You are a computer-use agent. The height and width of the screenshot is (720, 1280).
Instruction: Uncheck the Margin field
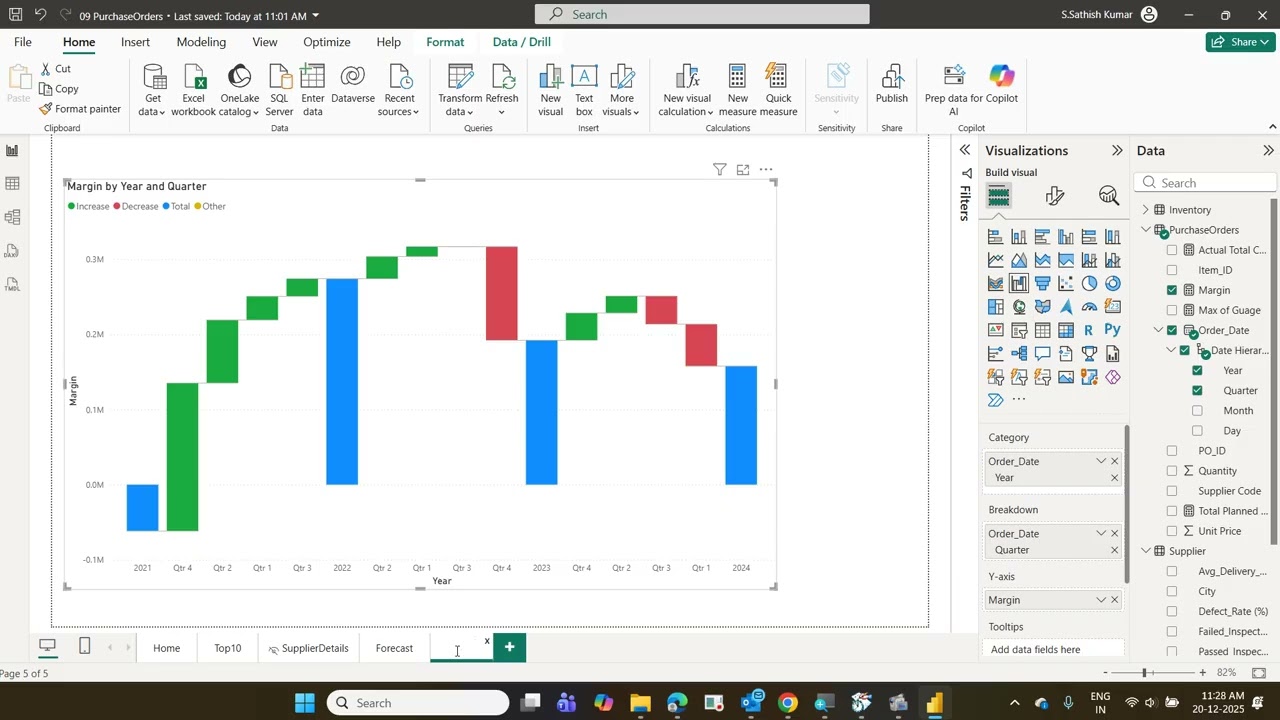coord(1172,290)
